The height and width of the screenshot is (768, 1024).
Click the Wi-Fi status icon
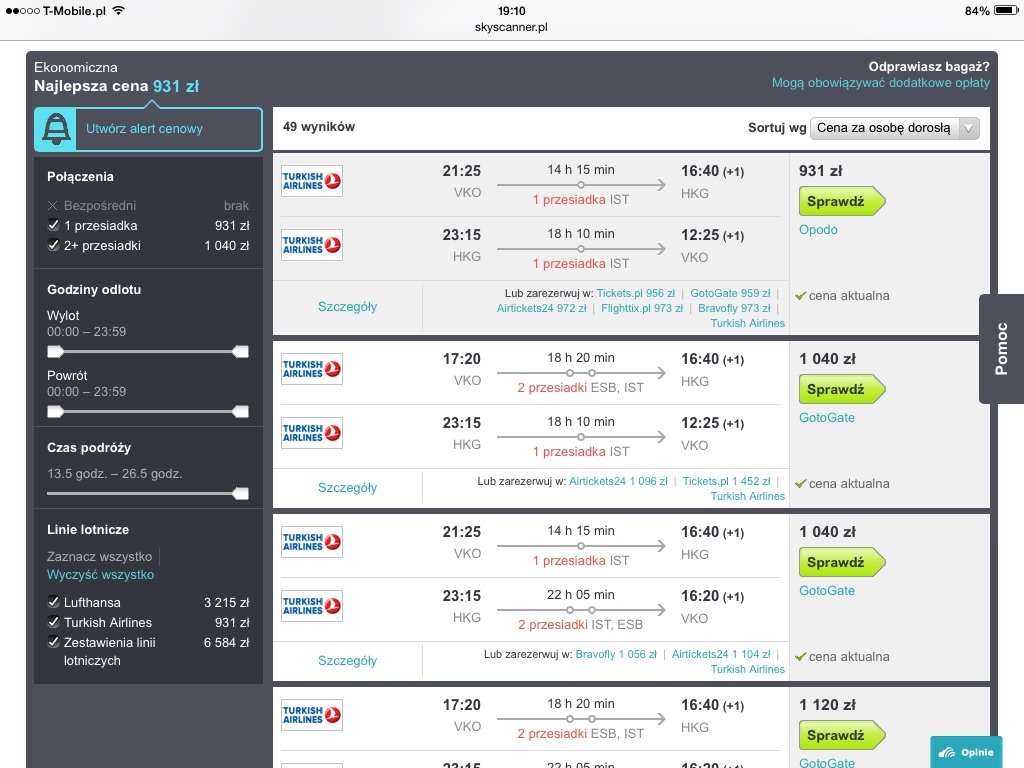[x=118, y=10]
